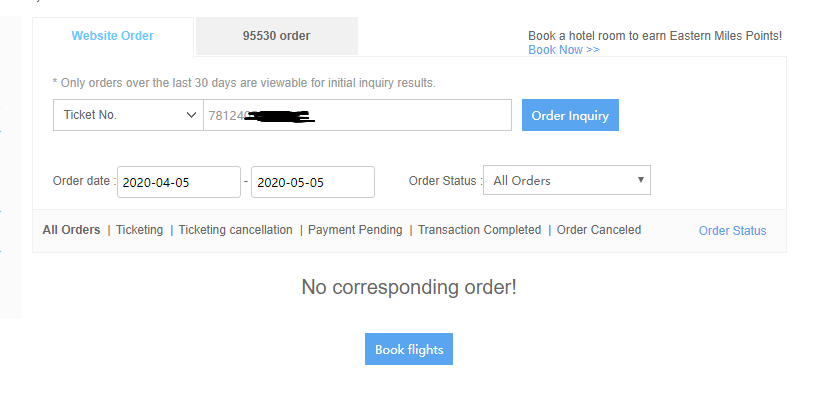
Task: Show Order Canceled orders
Action: click(599, 230)
